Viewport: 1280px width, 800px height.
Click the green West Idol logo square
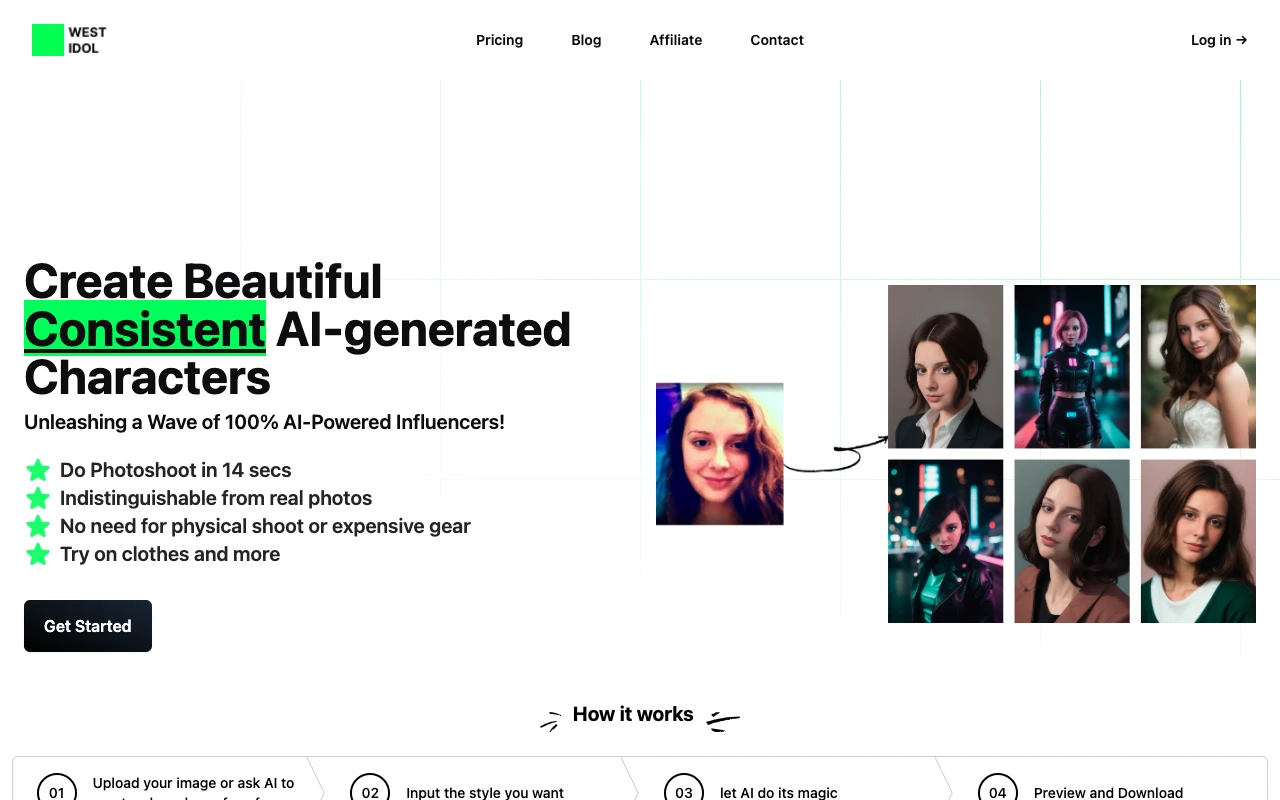pos(48,40)
